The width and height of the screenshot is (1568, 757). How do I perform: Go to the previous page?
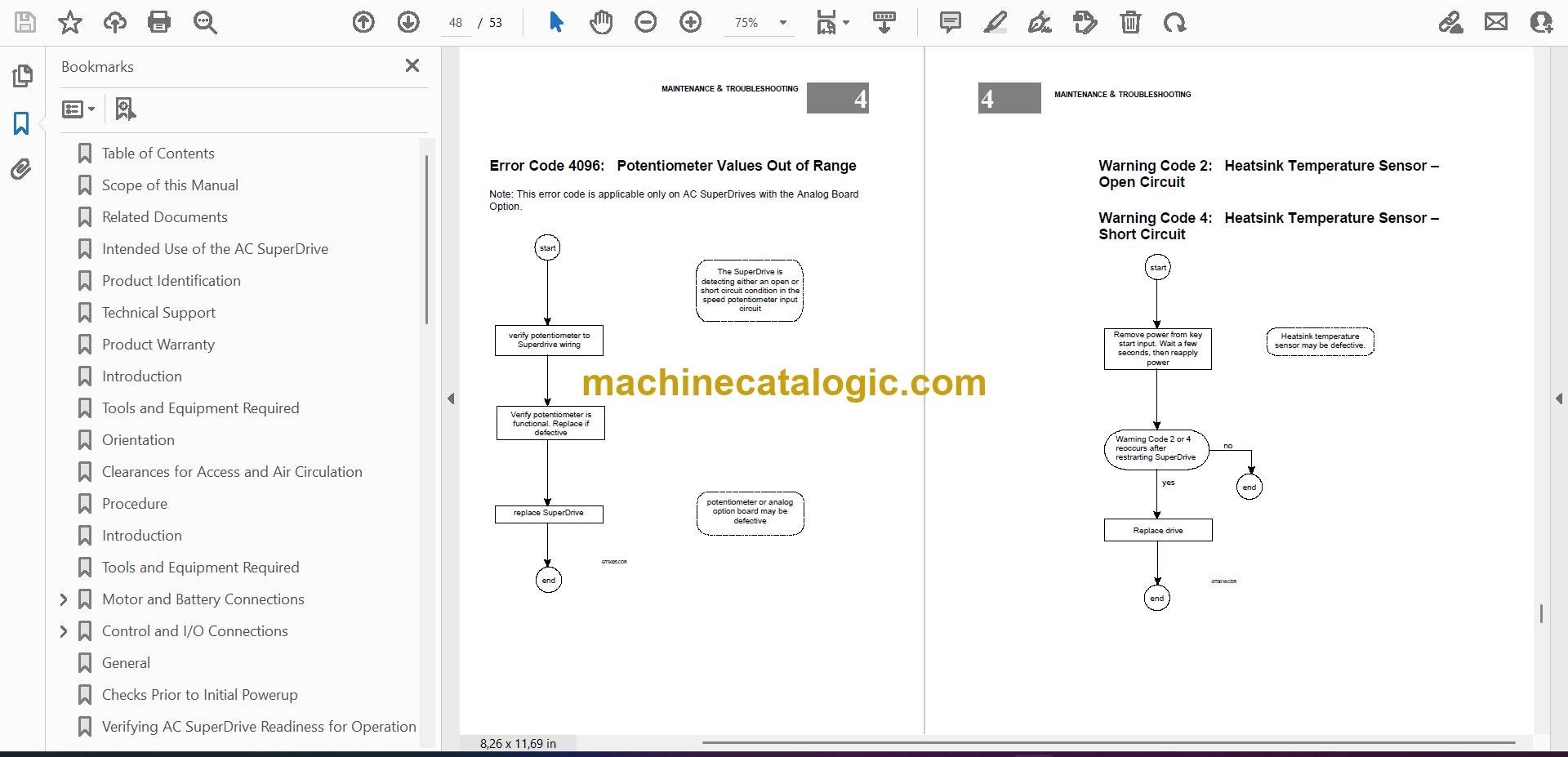[363, 22]
